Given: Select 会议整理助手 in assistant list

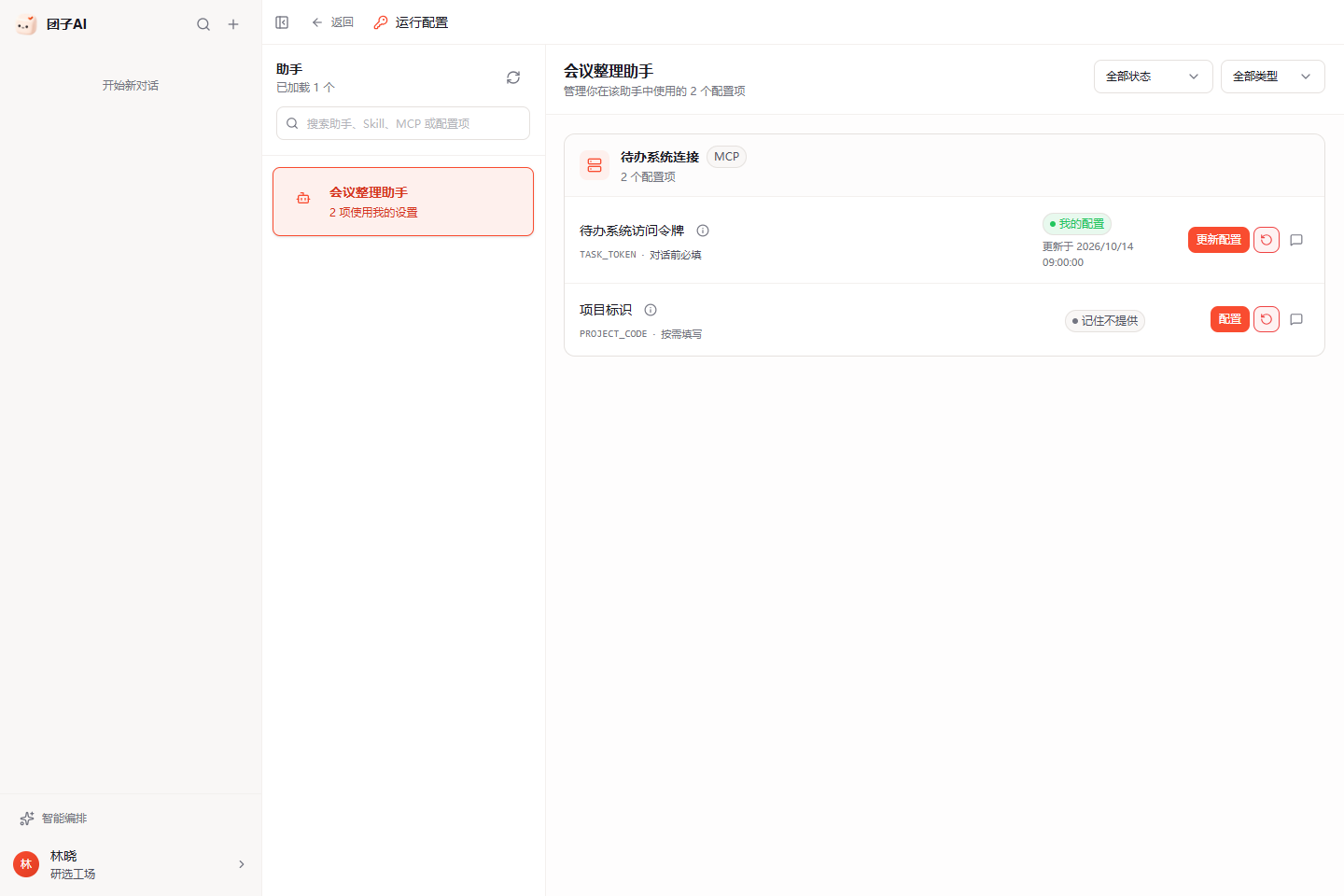Looking at the screenshot, I should tap(403, 202).
